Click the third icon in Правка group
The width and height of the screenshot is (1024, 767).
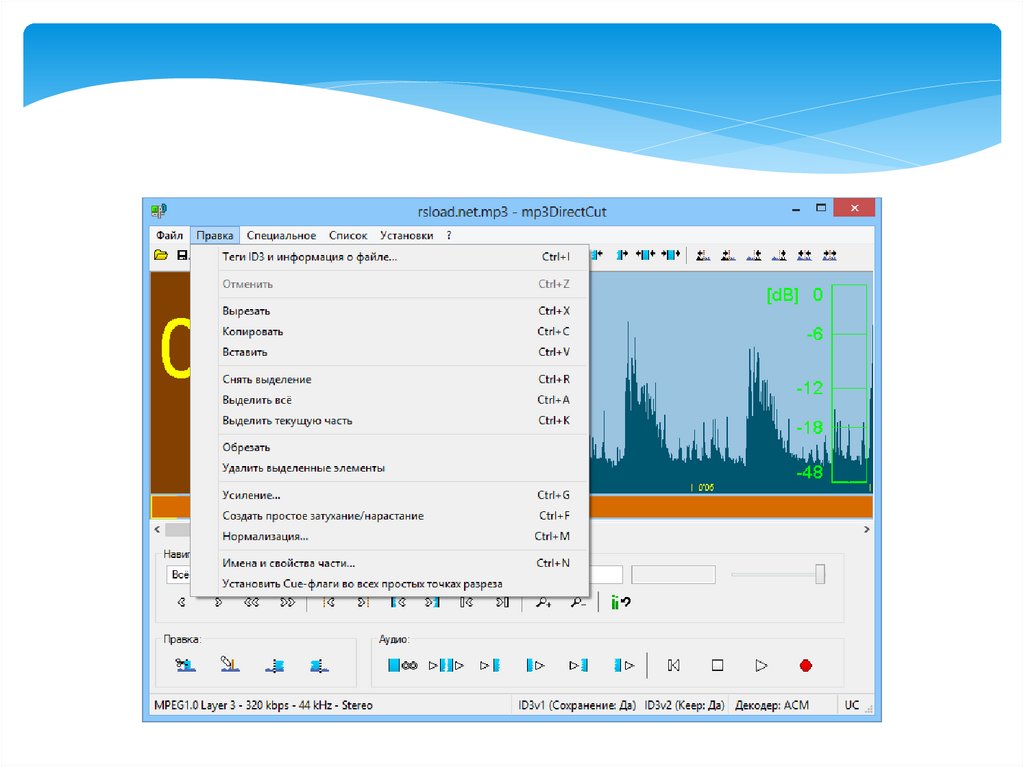pos(275,666)
